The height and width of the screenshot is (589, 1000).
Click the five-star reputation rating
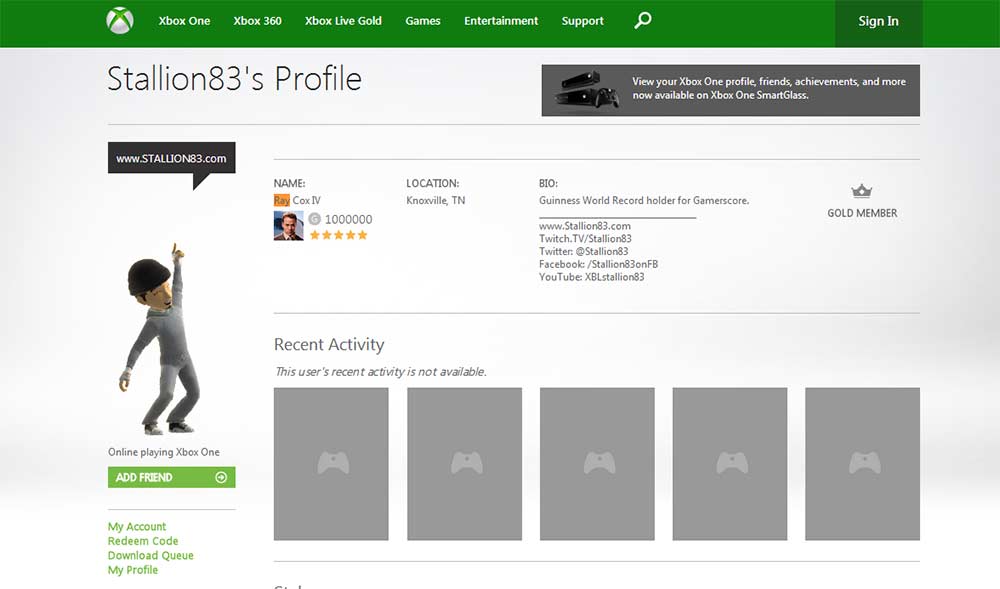(339, 235)
